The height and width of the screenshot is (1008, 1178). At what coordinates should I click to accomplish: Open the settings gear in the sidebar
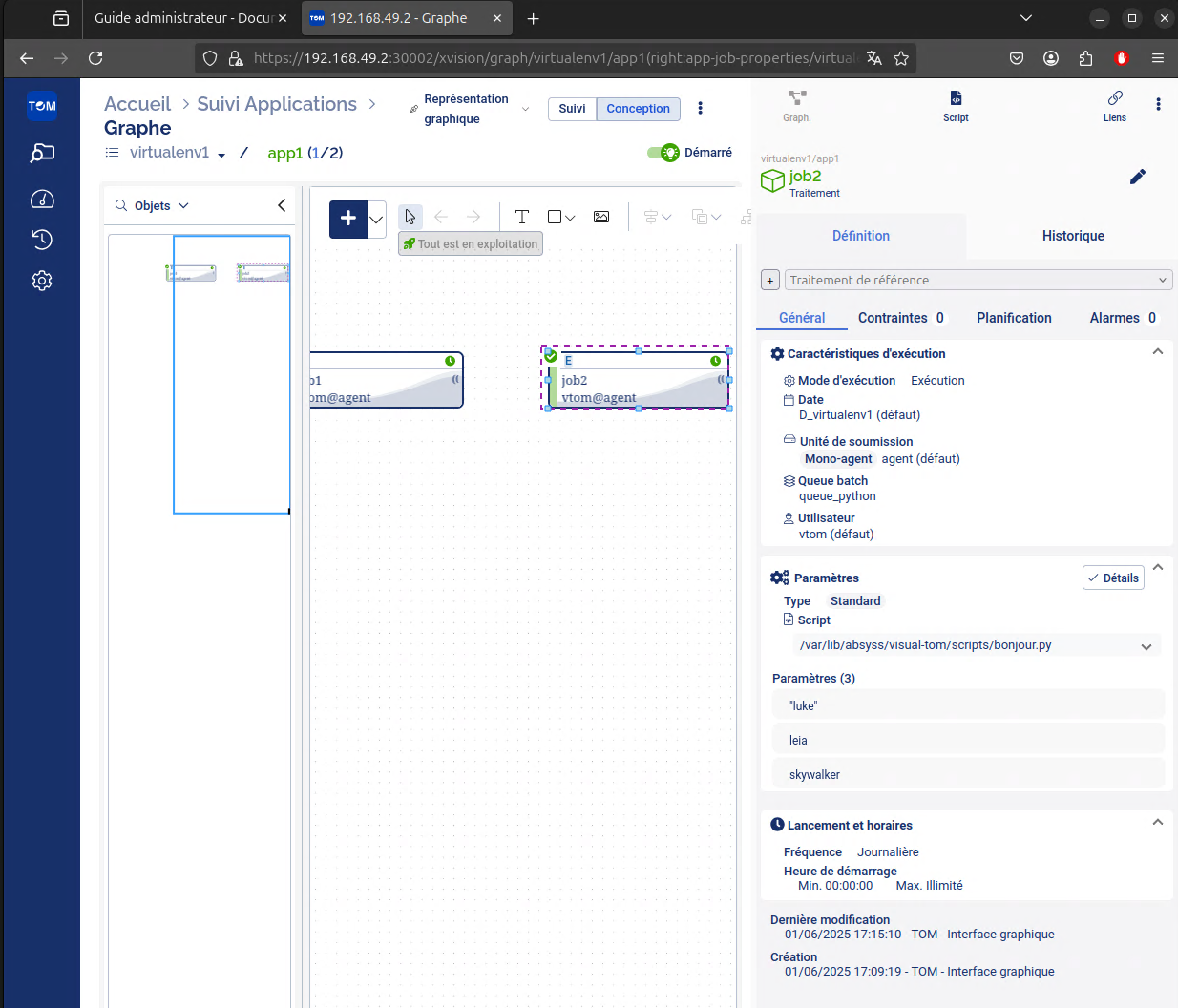point(42,281)
